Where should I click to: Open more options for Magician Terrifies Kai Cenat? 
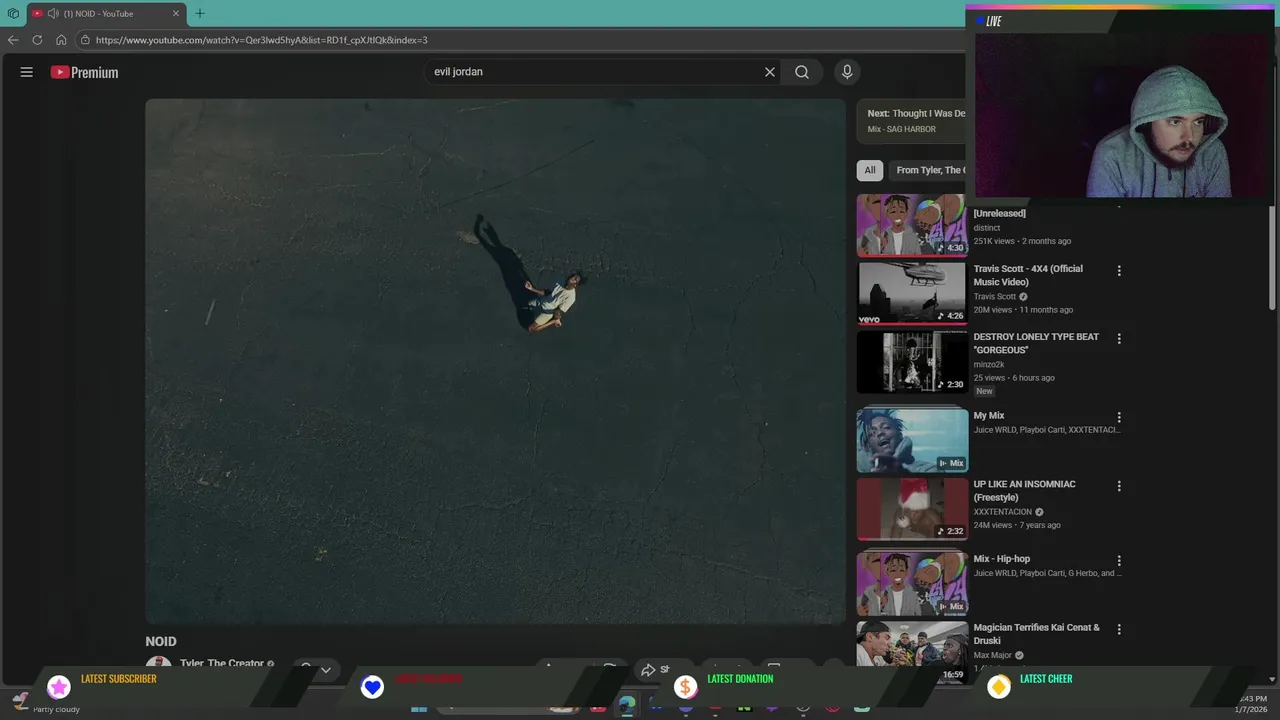point(1119,630)
